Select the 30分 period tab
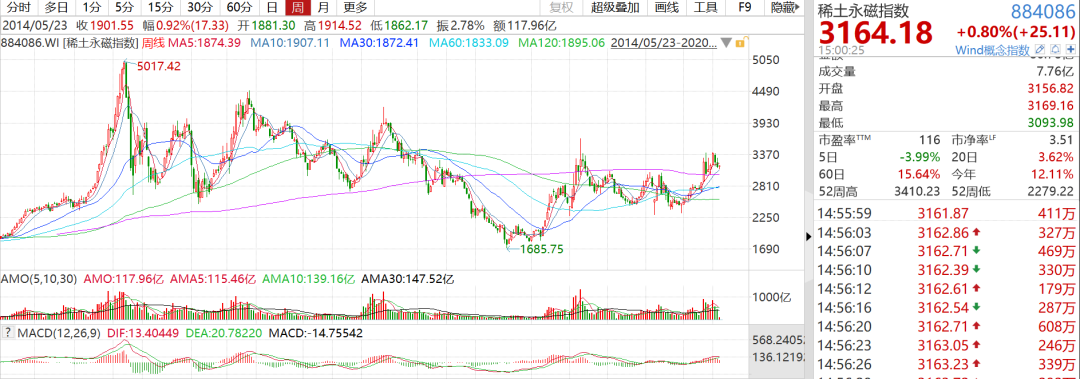This screenshot has height=379, width=1080. pos(200,8)
